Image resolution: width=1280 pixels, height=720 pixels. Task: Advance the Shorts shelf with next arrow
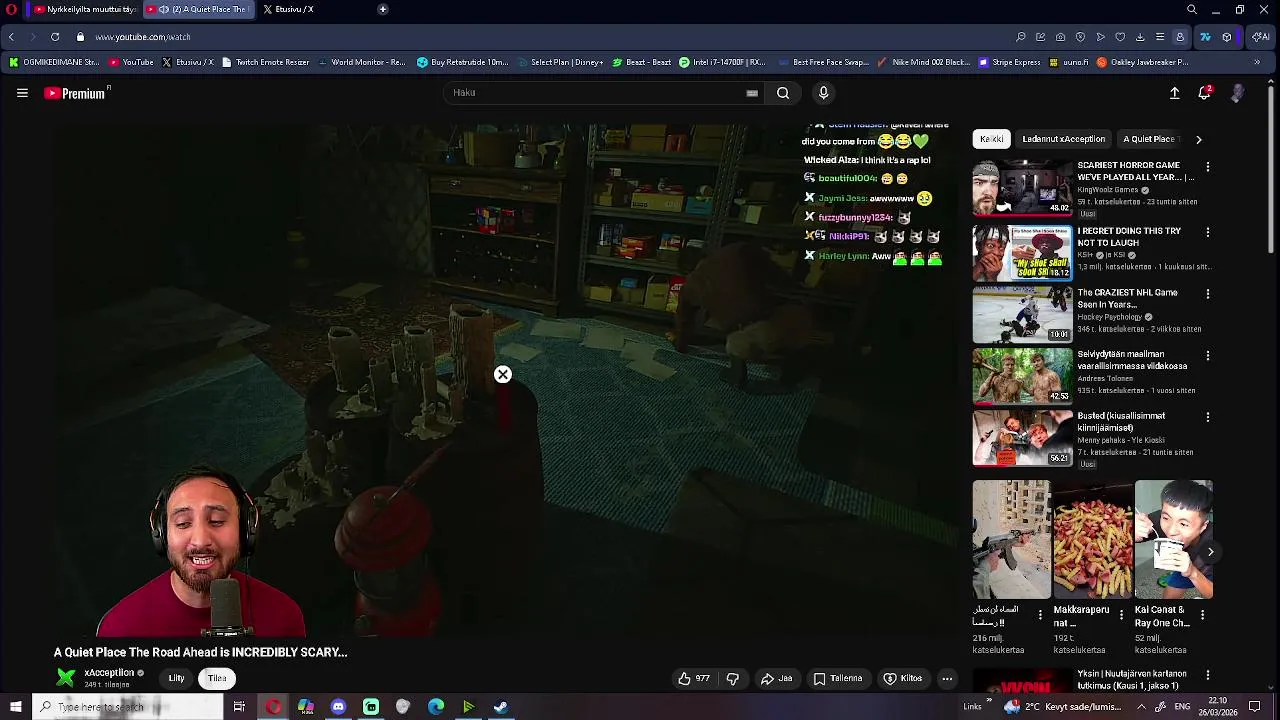coord(1210,552)
